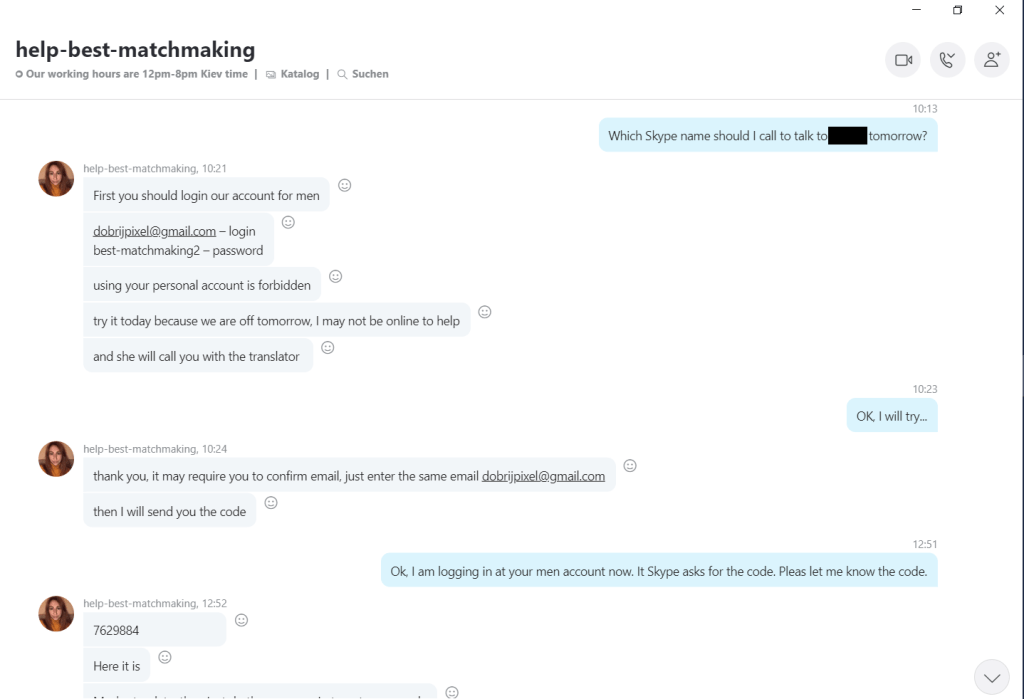React to the "try it today" message
This screenshot has height=699, width=1024.
click(485, 312)
